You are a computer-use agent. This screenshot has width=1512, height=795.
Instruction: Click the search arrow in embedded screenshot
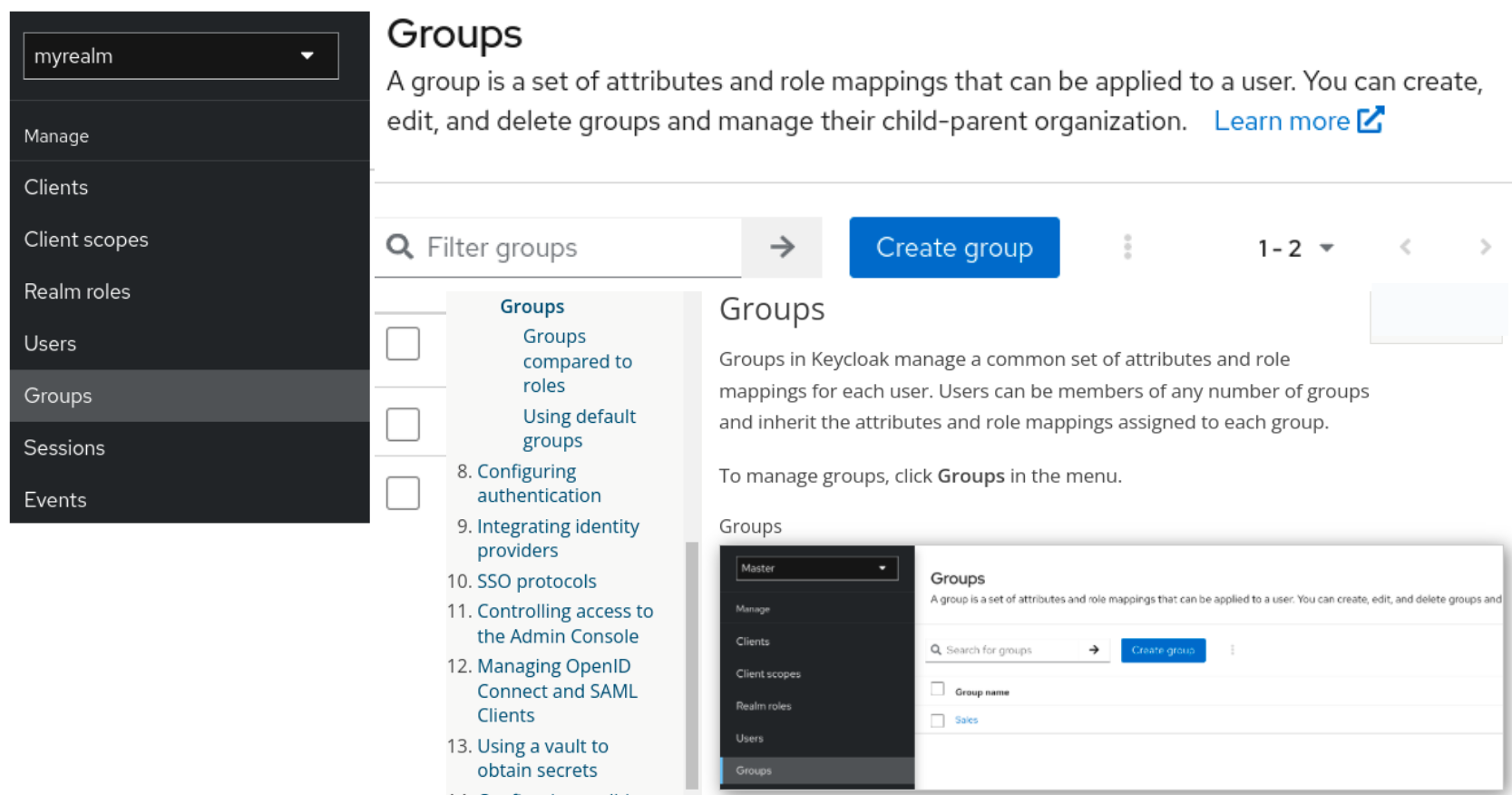[x=1094, y=650]
